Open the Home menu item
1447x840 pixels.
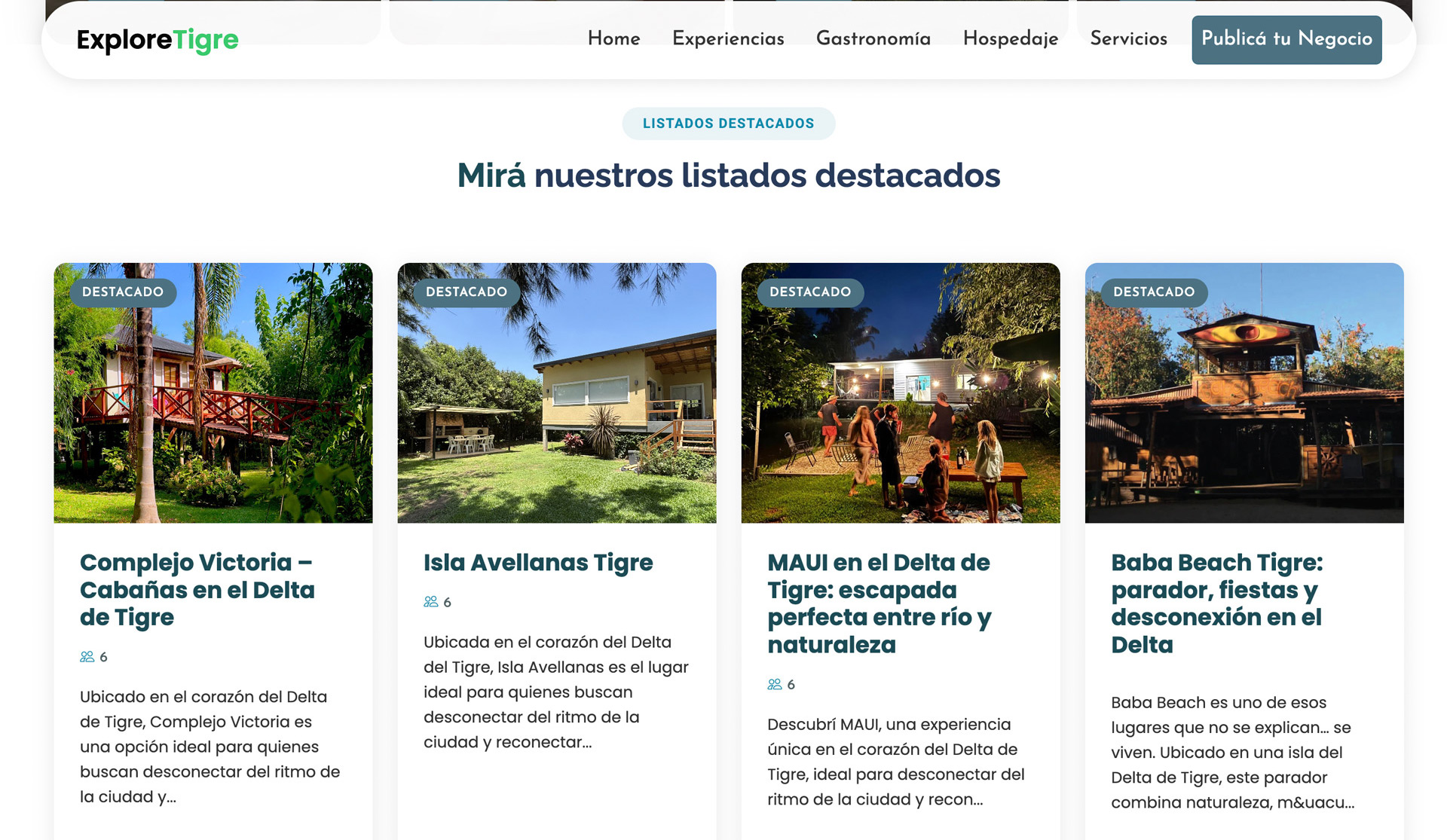coord(613,38)
